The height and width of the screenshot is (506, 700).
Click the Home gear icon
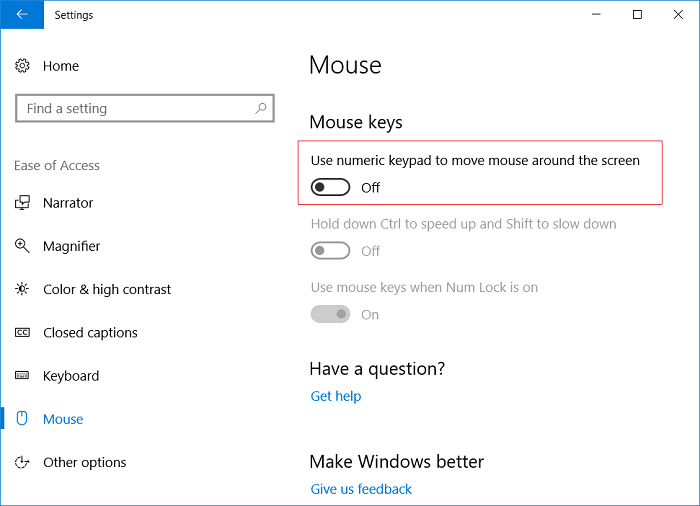pos(23,66)
